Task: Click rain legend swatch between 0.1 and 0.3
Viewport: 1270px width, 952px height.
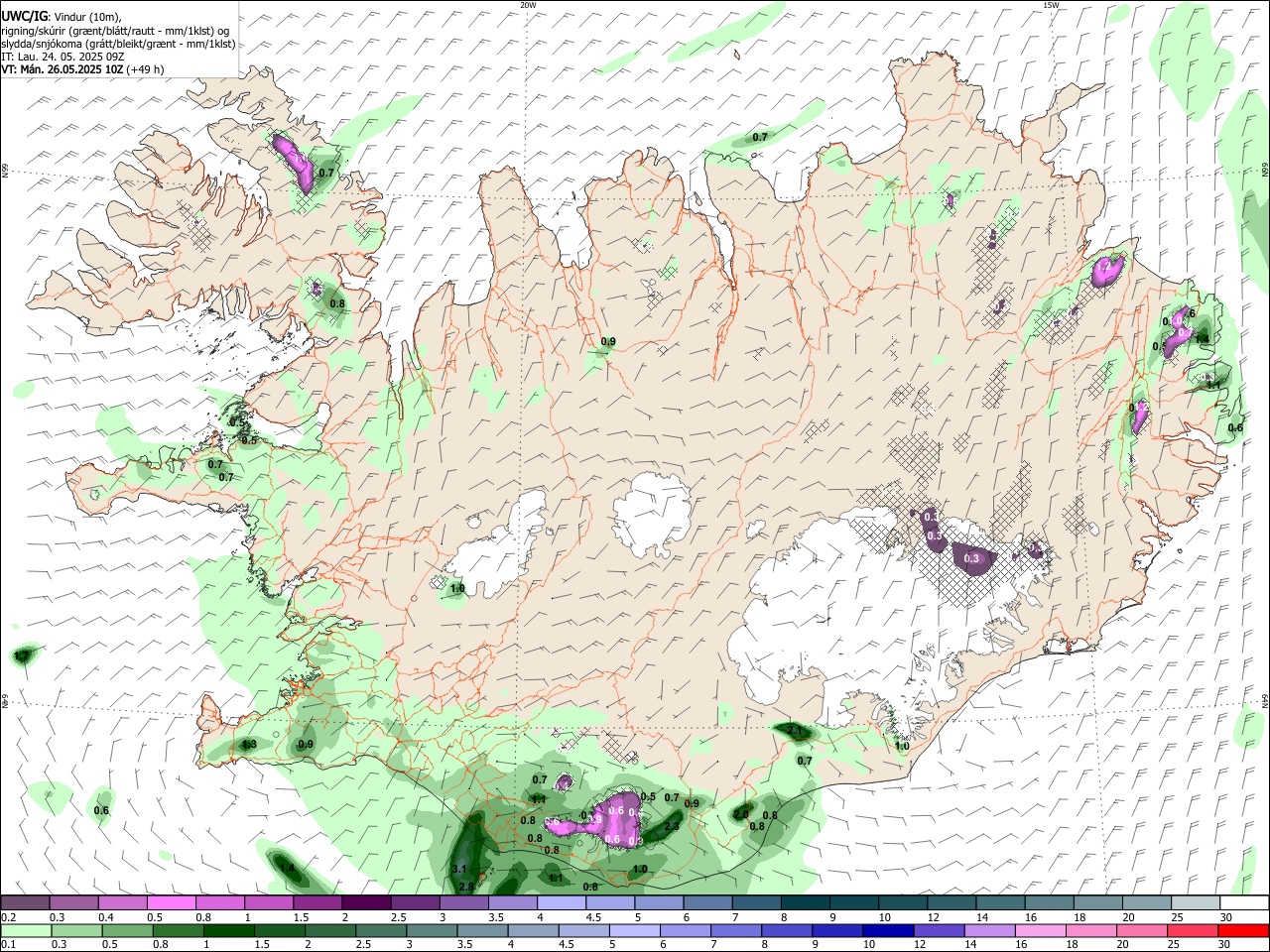Action: click(26, 931)
